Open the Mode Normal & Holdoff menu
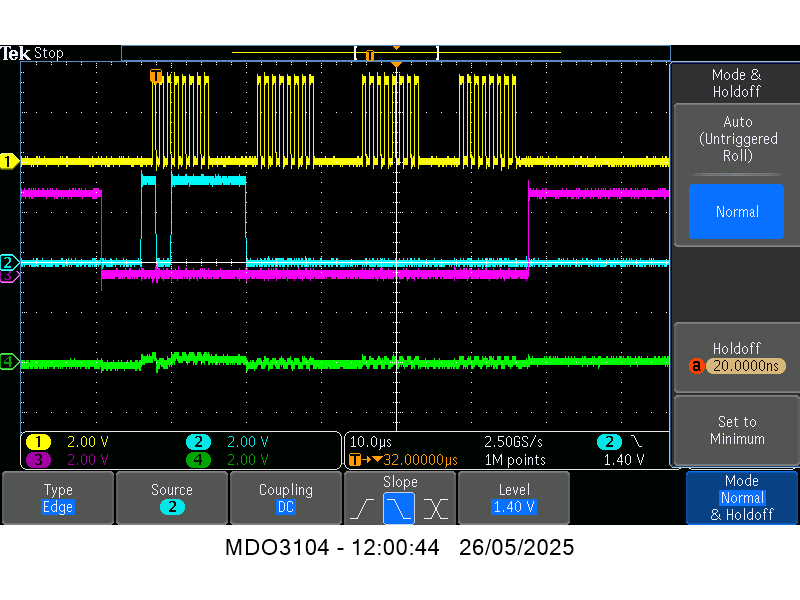 coord(742,498)
